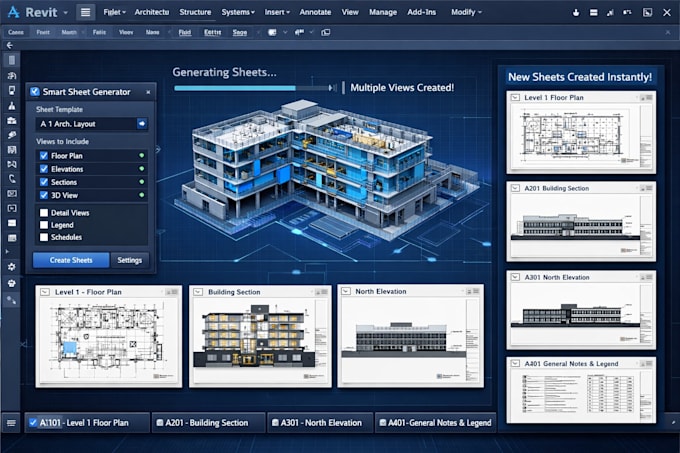The height and width of the screenshot is (453, 680).
Task: Click the top document icon in left sidebar
Action: coord(12,60)
